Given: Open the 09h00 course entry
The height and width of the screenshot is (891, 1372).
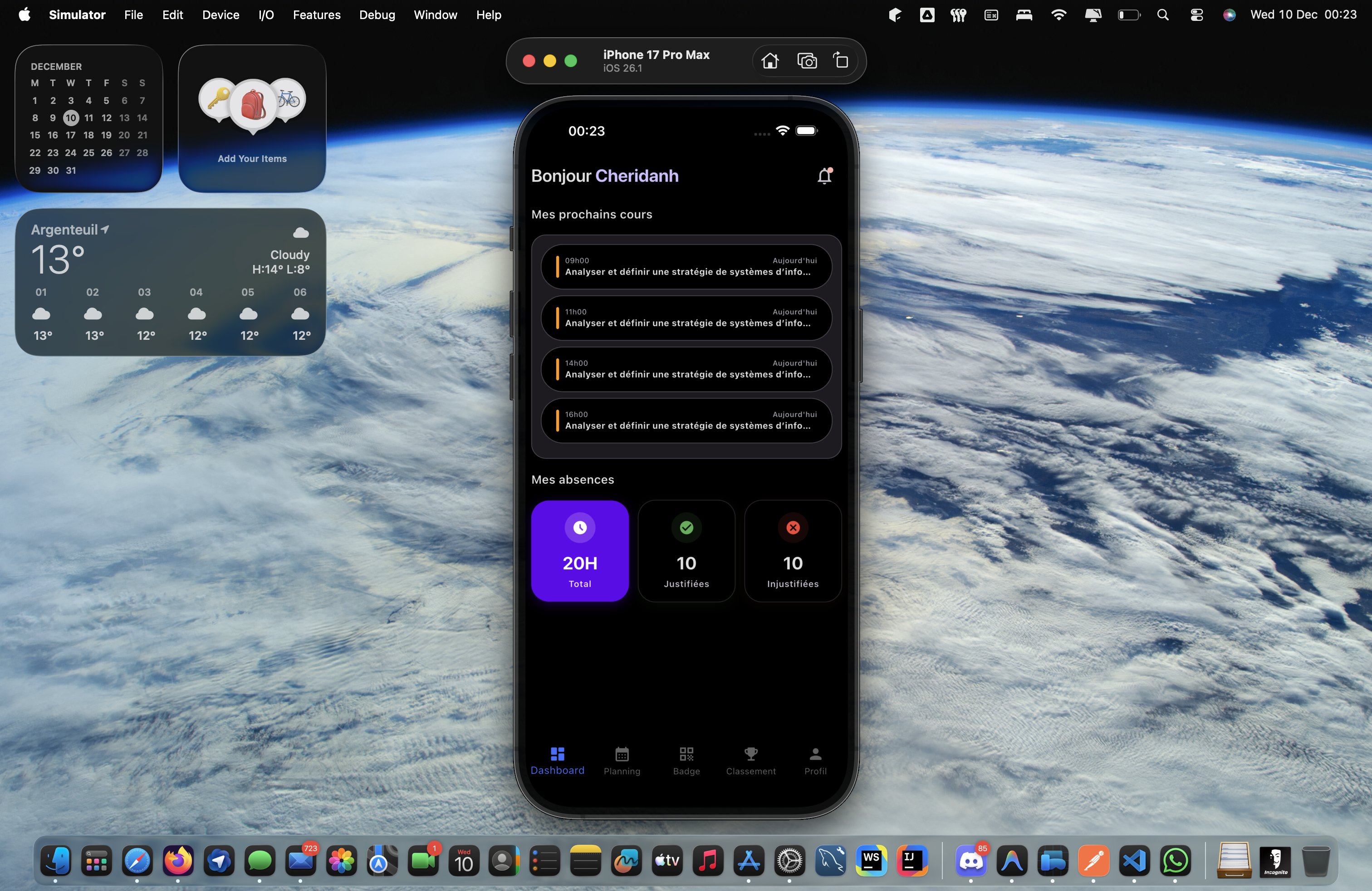Looking at the screenshot, I should [686, 266].
